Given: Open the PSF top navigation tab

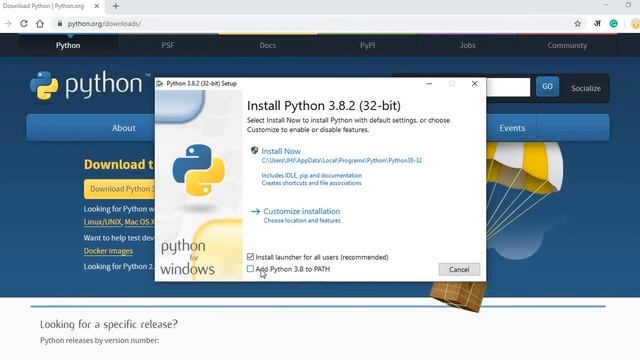Looking at the screenshot, I should [168, 45].
